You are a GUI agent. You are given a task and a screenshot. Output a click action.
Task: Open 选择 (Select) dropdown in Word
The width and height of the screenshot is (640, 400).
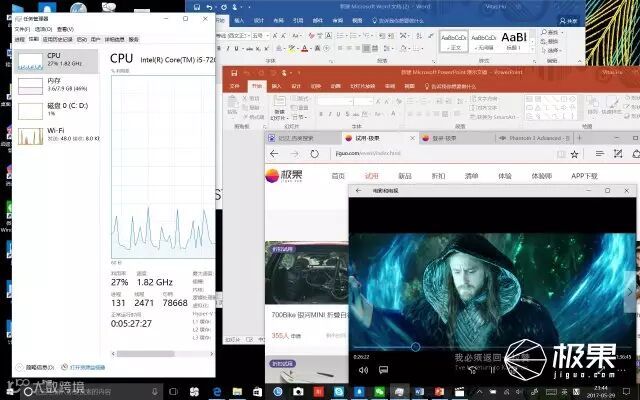click(551, 50)
